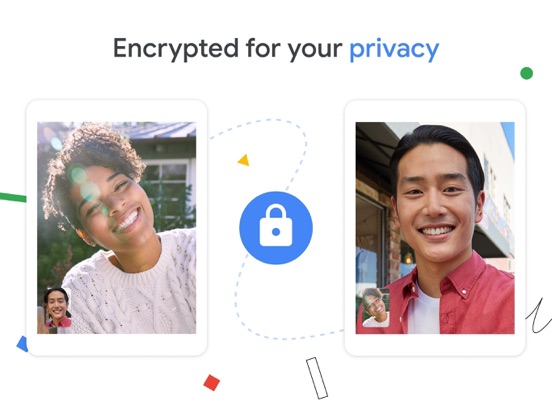
Task: Select the yellow triangle shape
Action: pyautogui.click(x=244, y=160)
